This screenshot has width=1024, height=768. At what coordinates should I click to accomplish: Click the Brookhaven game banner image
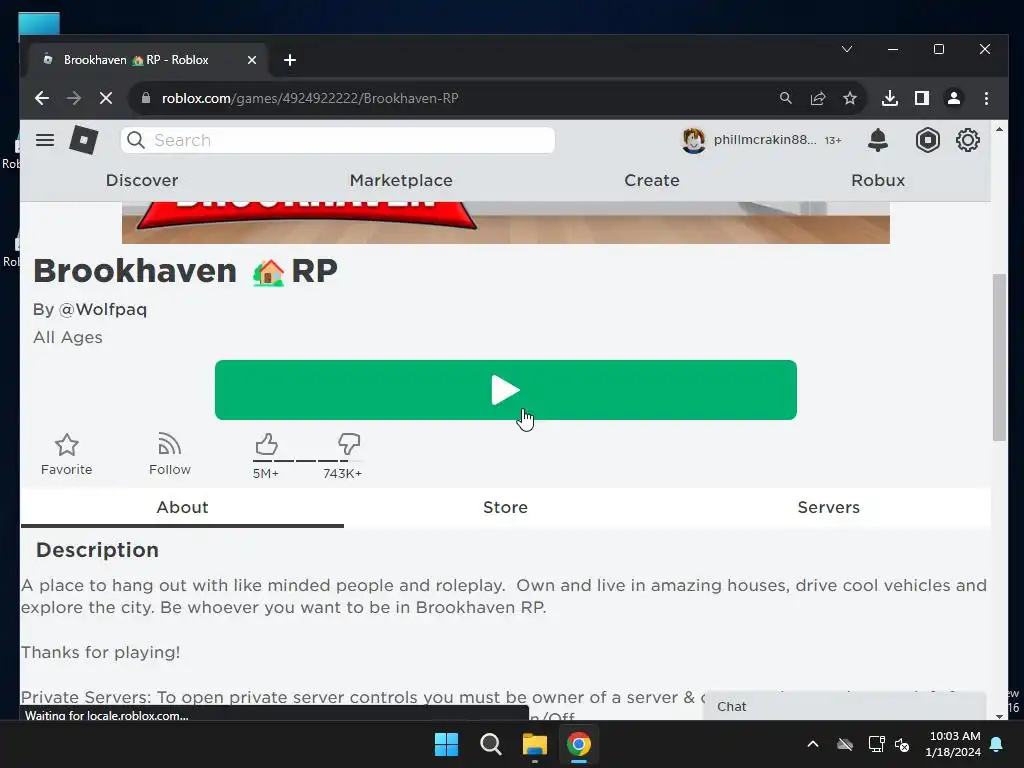point(505,223)
